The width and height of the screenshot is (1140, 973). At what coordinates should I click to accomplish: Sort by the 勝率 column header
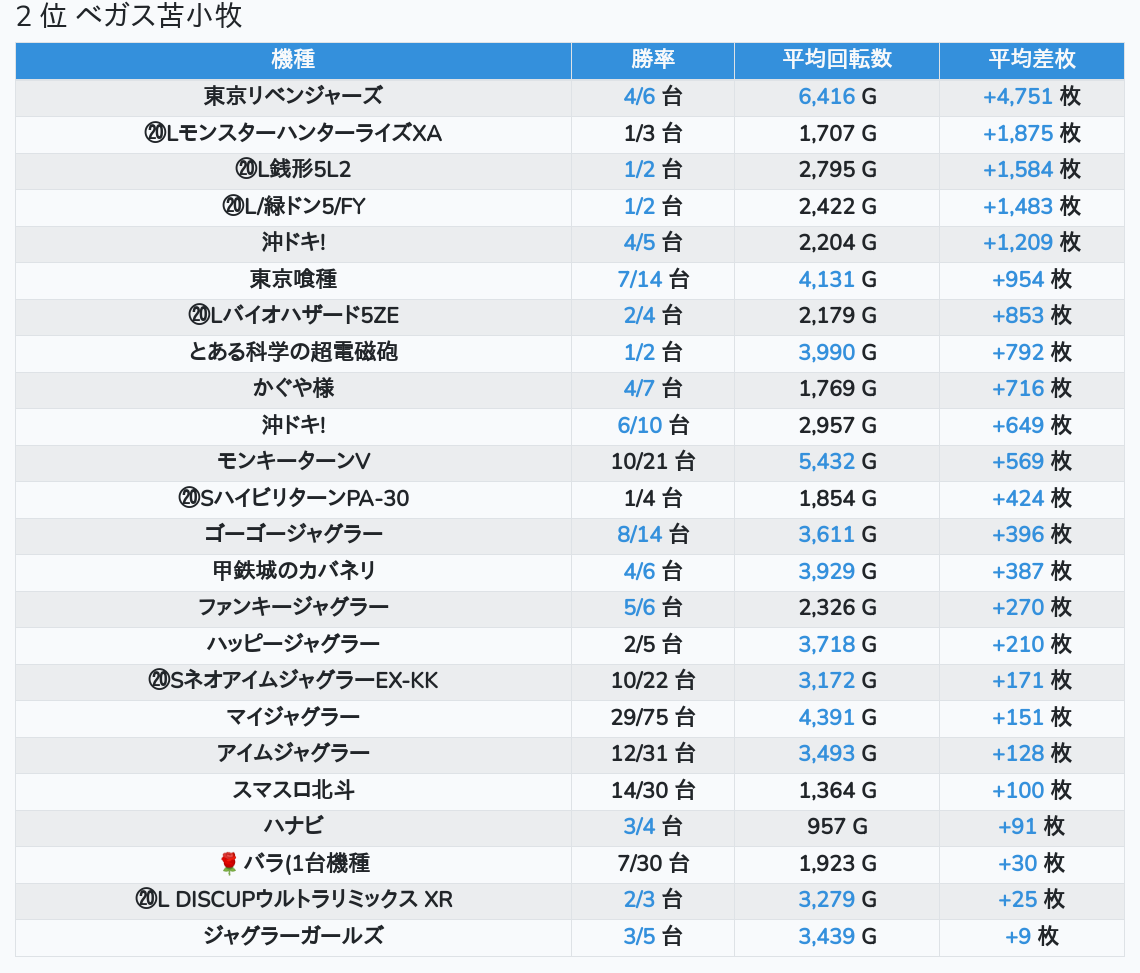click(652, 60)
